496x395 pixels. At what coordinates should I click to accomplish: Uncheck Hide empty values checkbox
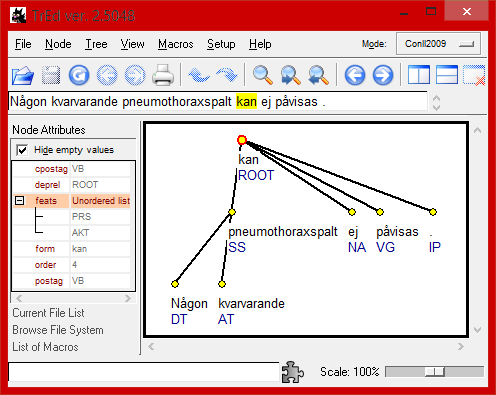tap(22, 150)
